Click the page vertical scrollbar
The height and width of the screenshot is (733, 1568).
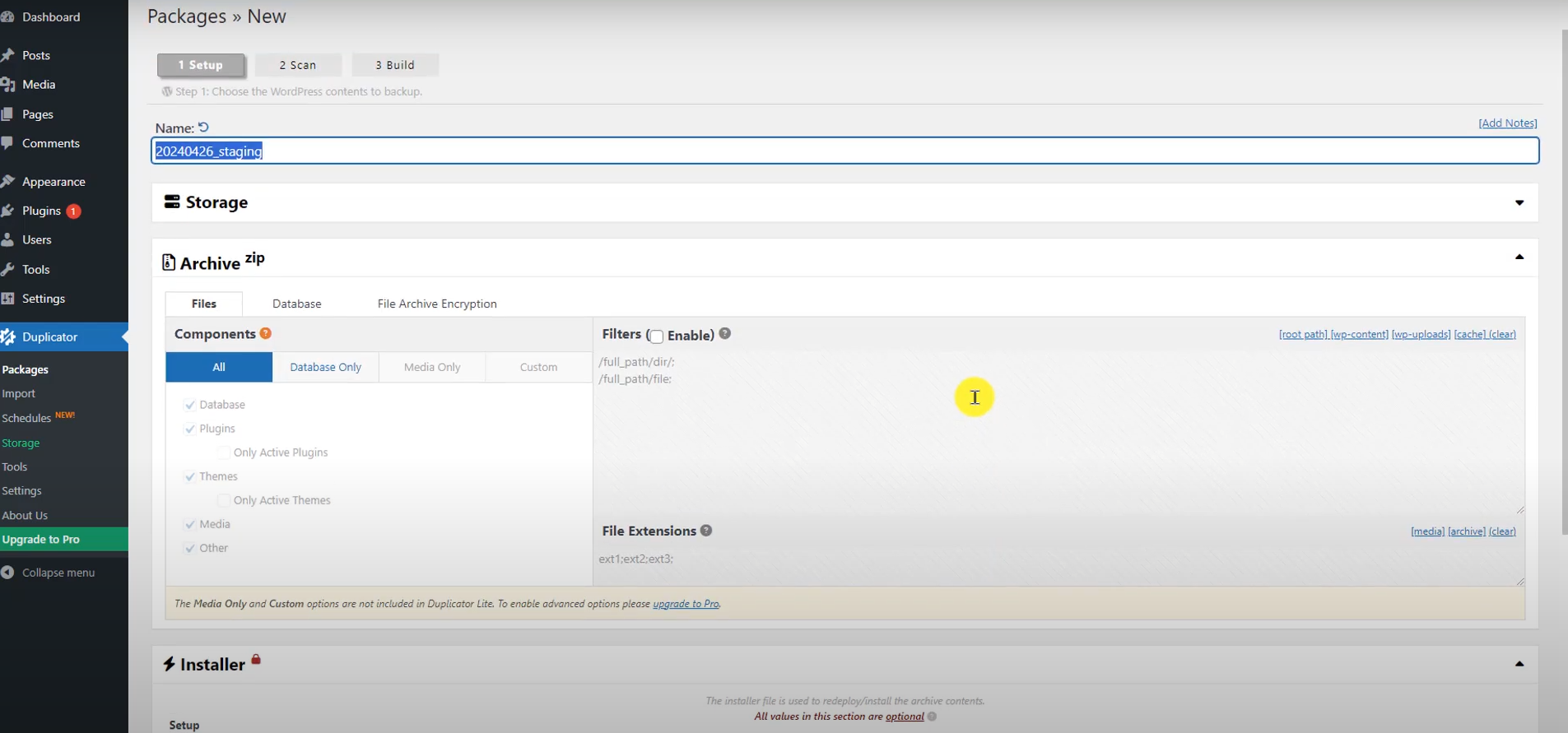coord(1564,280)
